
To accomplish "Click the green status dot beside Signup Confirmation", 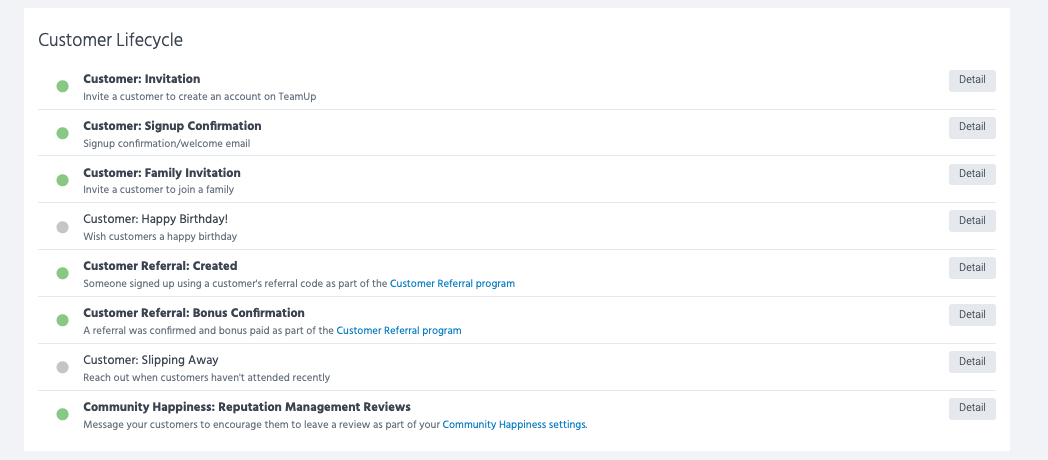I will point(62,133).
